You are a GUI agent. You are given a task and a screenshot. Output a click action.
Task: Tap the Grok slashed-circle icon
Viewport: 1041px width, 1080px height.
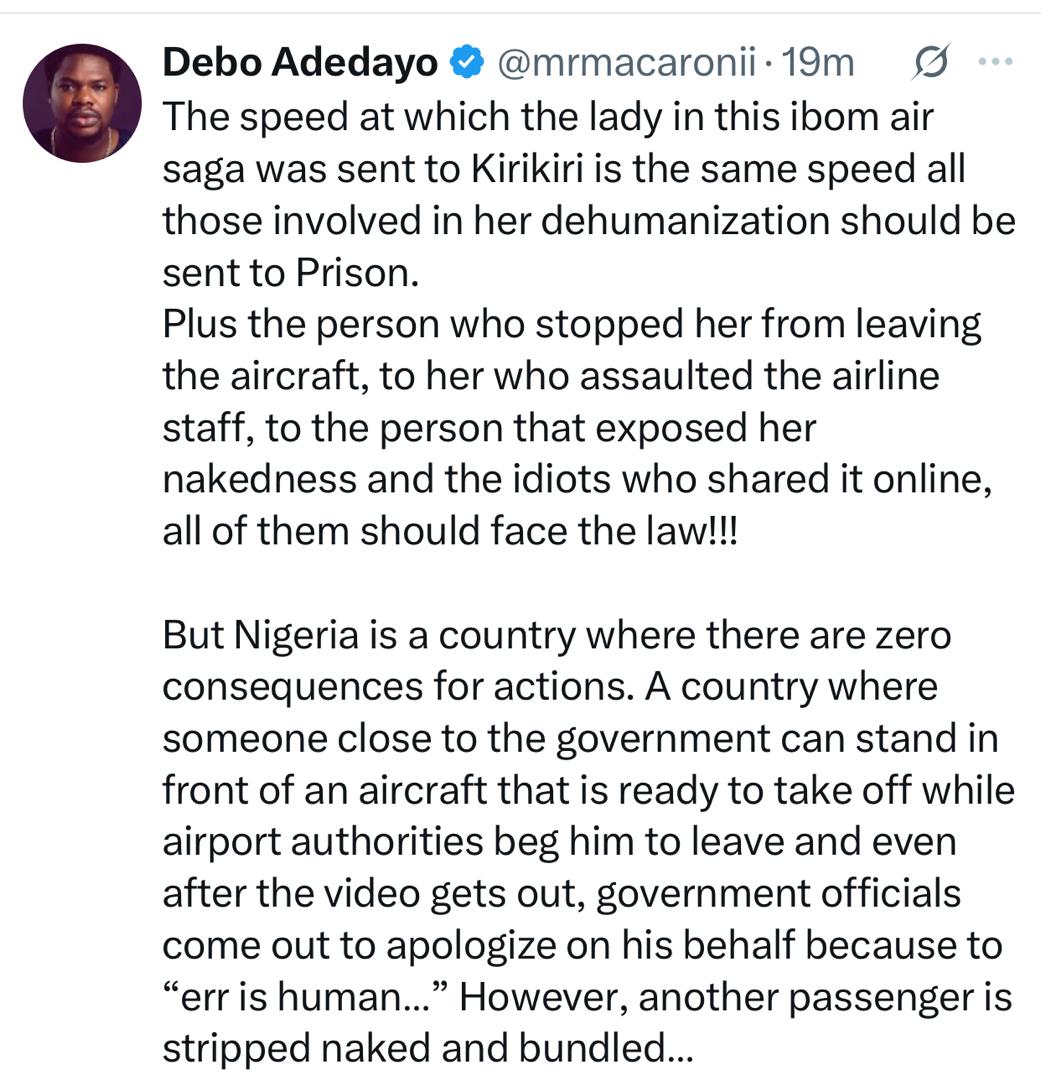tap(931, 64)
